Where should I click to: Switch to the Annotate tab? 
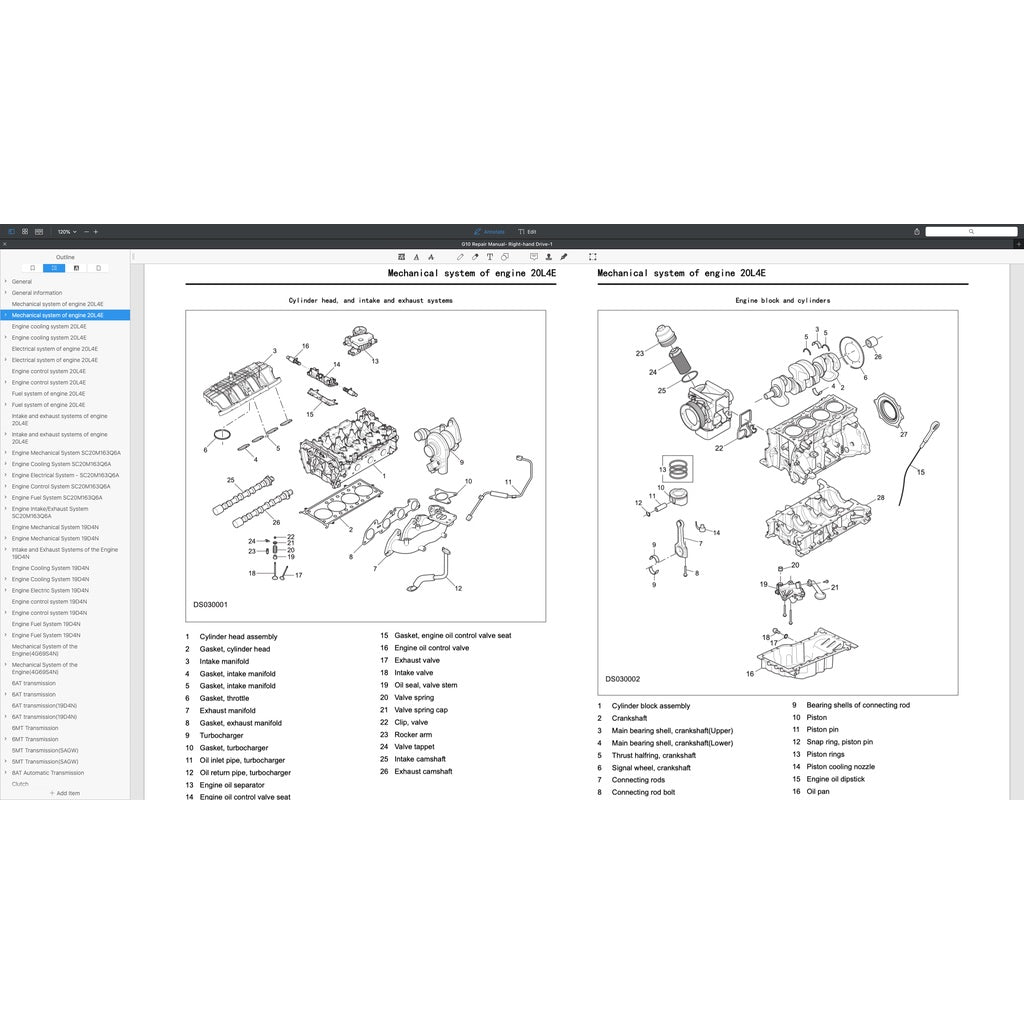491,231
